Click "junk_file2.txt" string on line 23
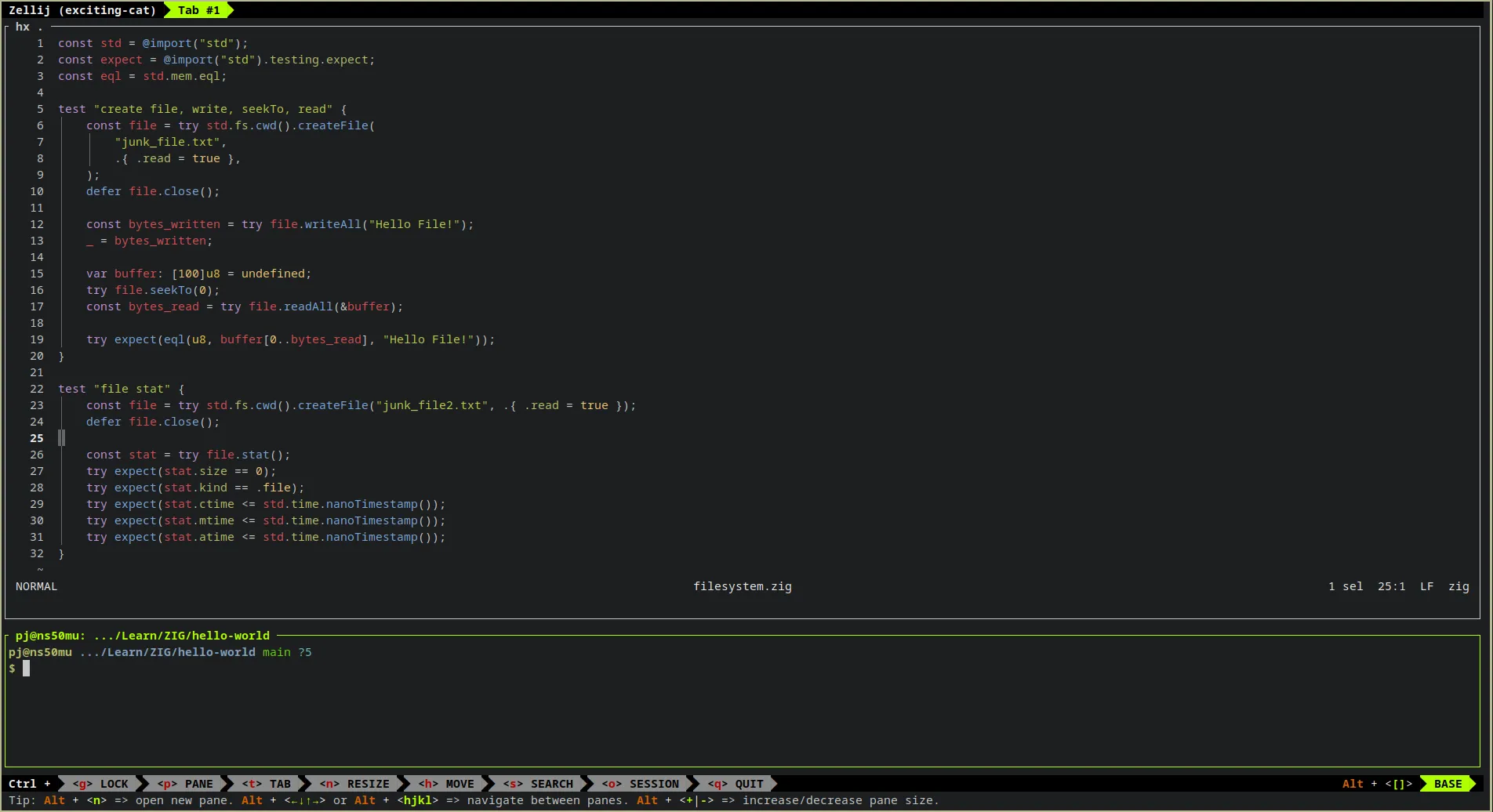Viewport: 1493px width, 812px height. pyautogui.click(x=431, y=405)
